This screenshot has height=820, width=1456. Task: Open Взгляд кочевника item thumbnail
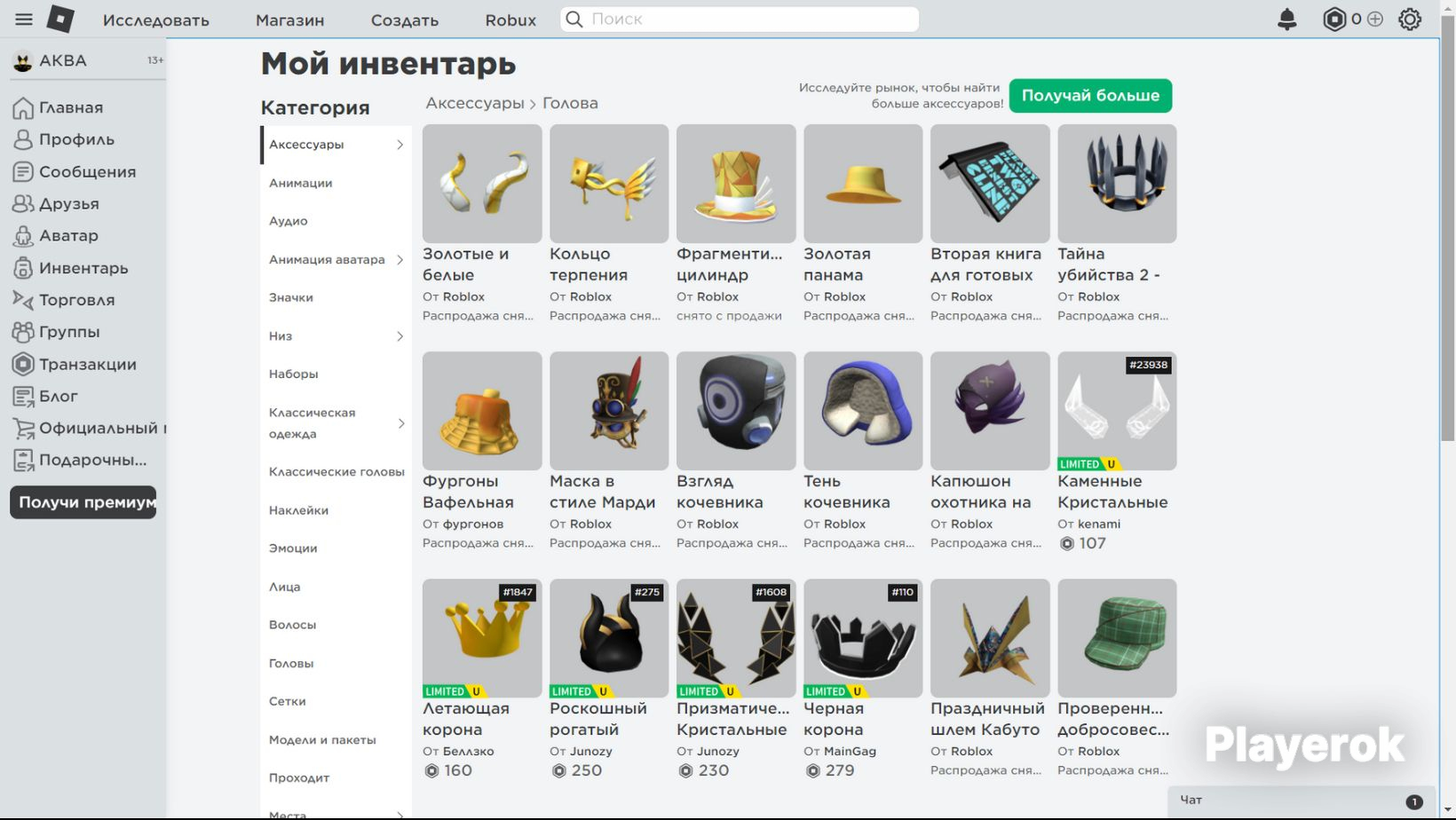click(736, 411)
